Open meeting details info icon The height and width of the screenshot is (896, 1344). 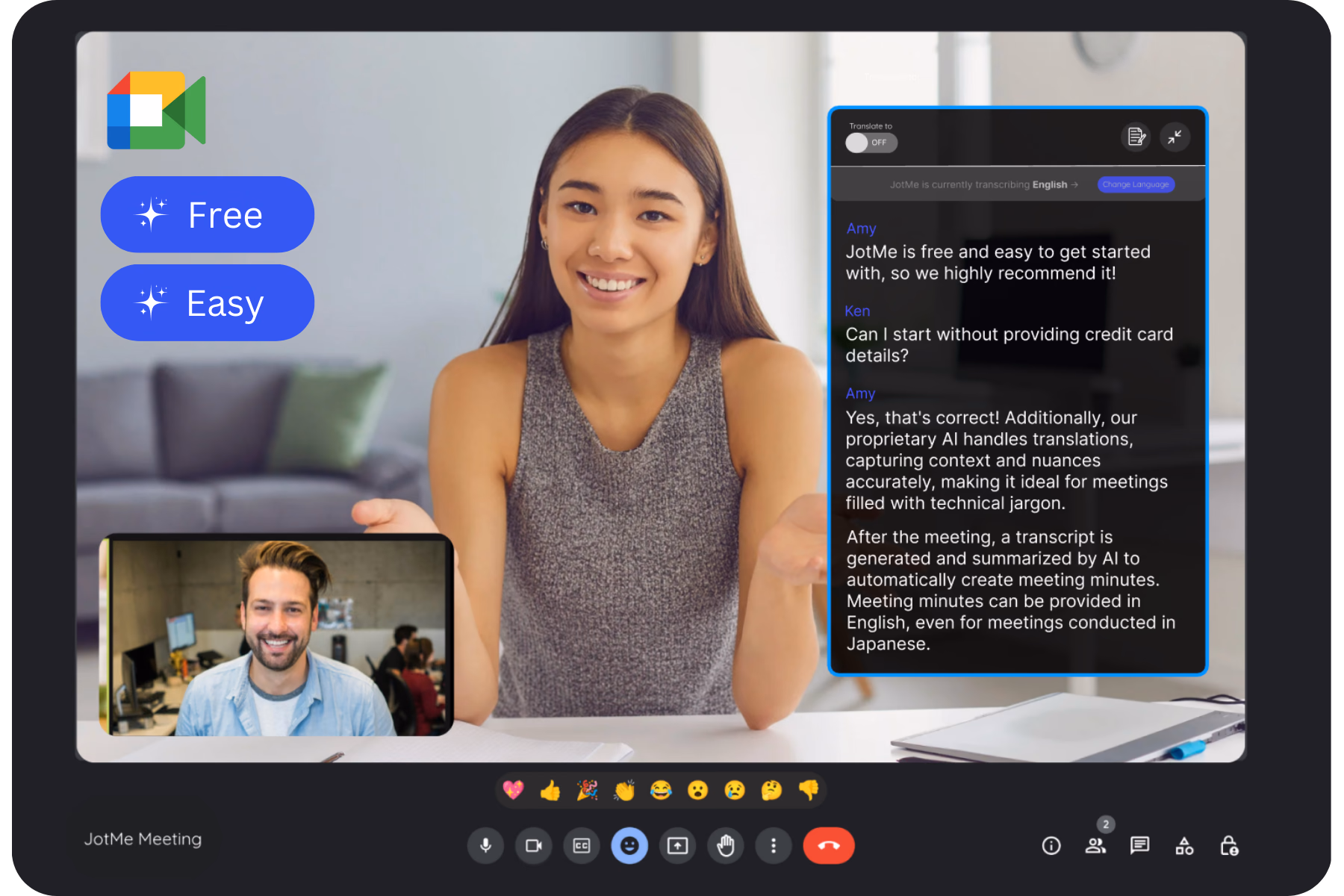(x=1051, y=846)
